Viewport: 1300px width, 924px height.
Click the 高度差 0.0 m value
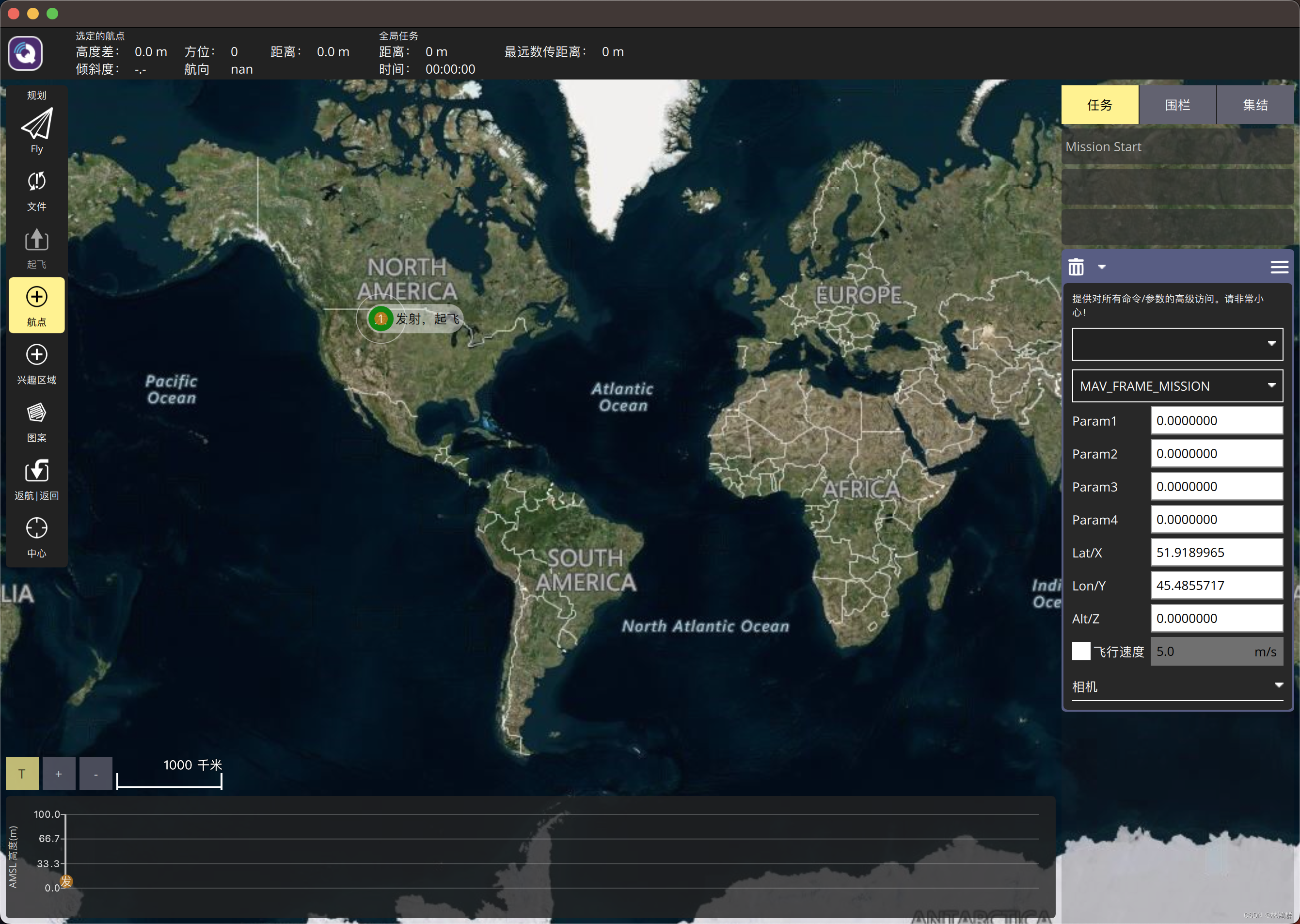[151, 52]
